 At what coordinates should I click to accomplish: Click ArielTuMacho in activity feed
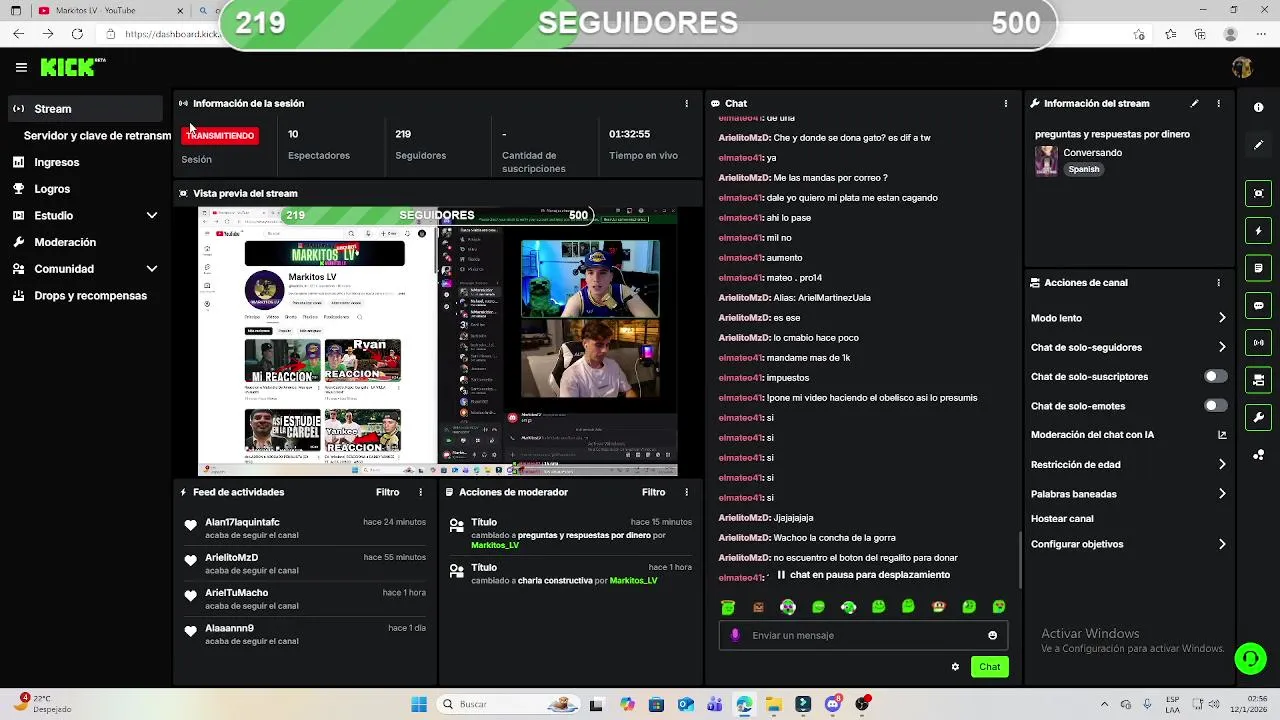point(236,593)
